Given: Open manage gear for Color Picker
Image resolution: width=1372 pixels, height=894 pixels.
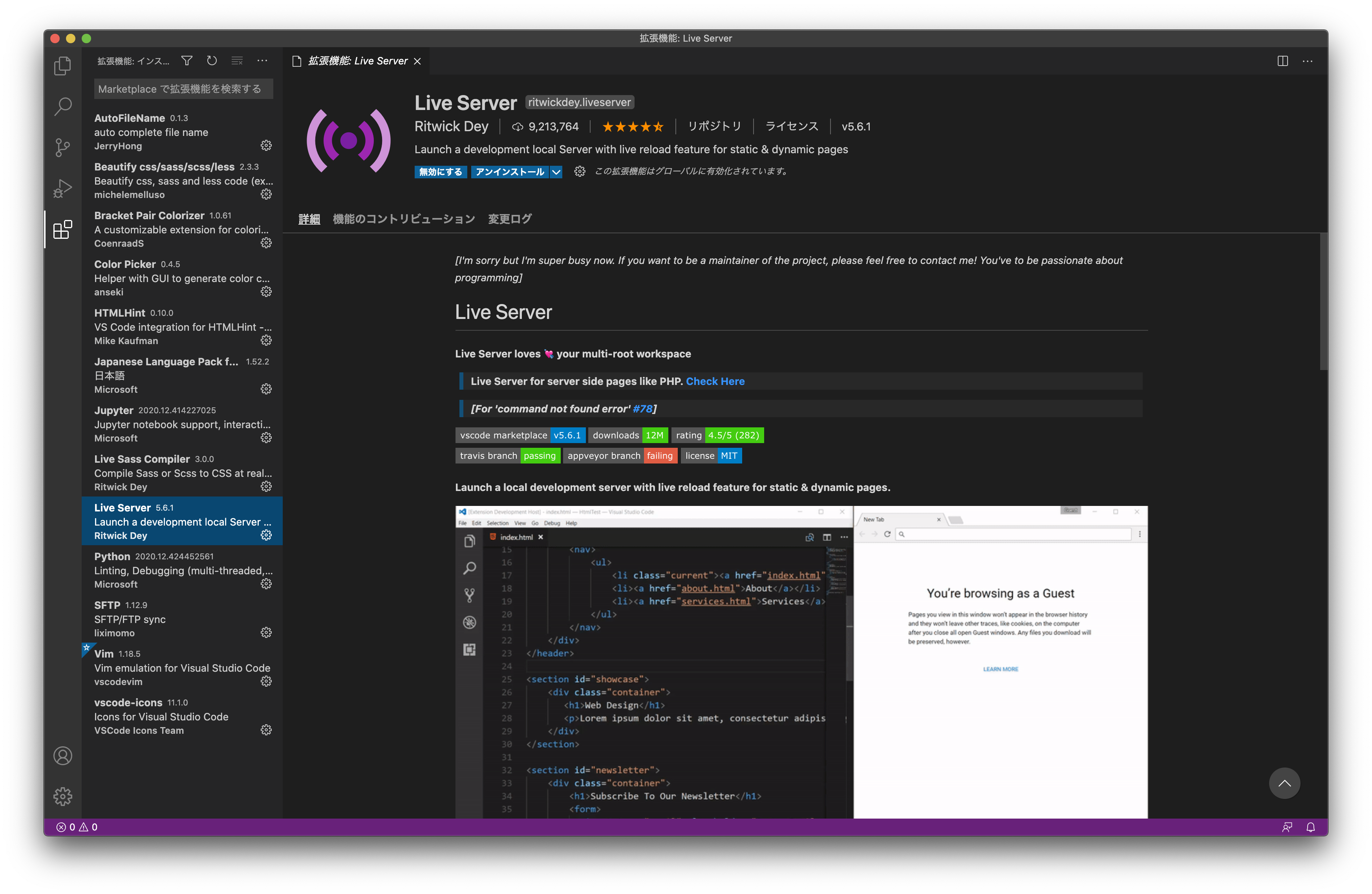Looking at the screenshot, I should coord(266,292).
